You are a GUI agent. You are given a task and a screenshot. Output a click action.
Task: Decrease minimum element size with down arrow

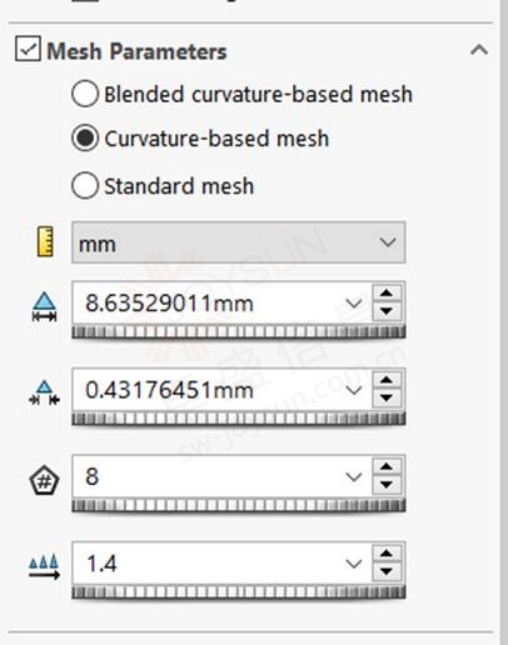coord(387,398)
